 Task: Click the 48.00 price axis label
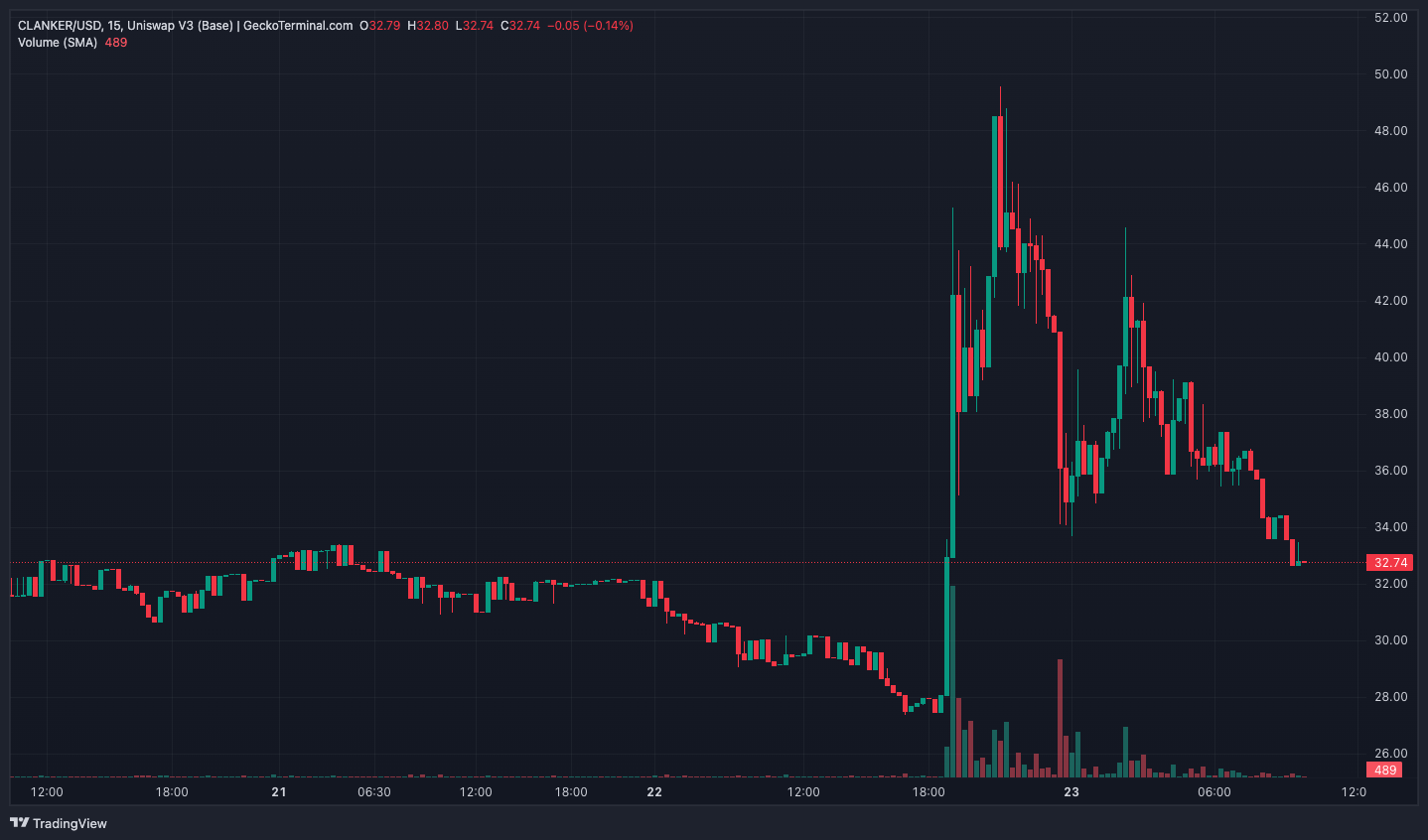coord(1390,131)
